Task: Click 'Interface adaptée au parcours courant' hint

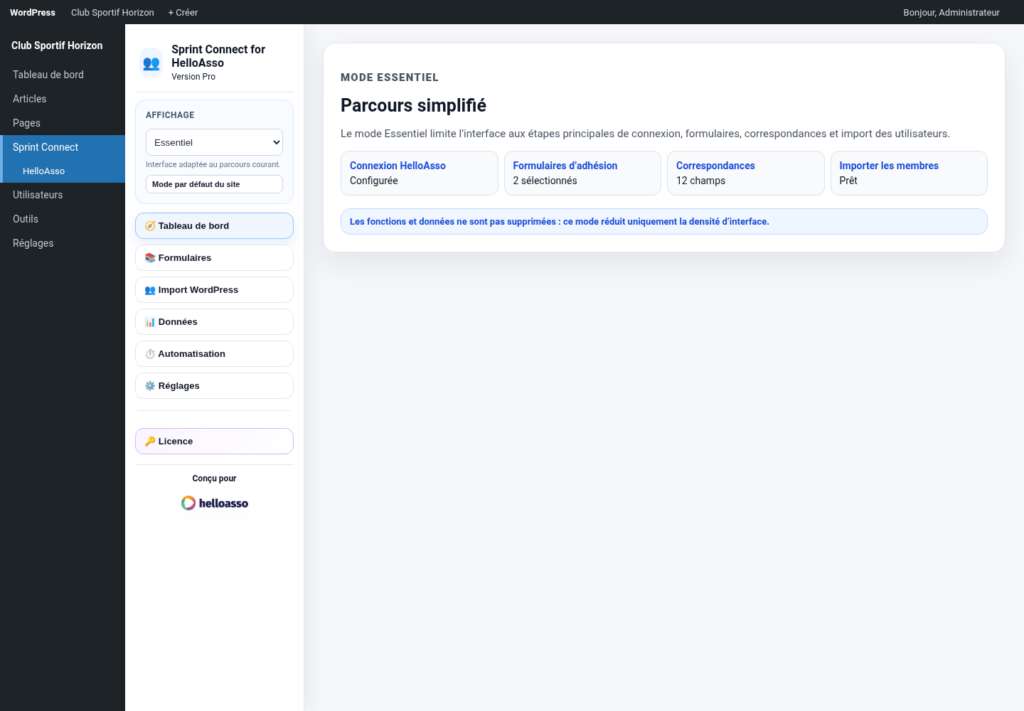Action: click(x=213, y=165)
